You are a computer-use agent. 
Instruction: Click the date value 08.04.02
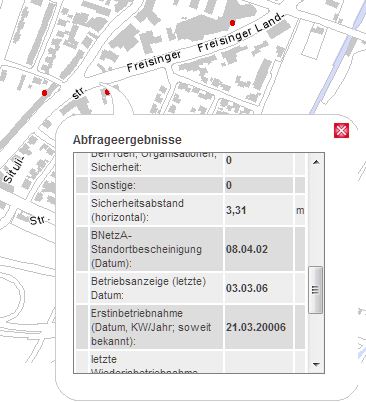(x=247, y=249)
